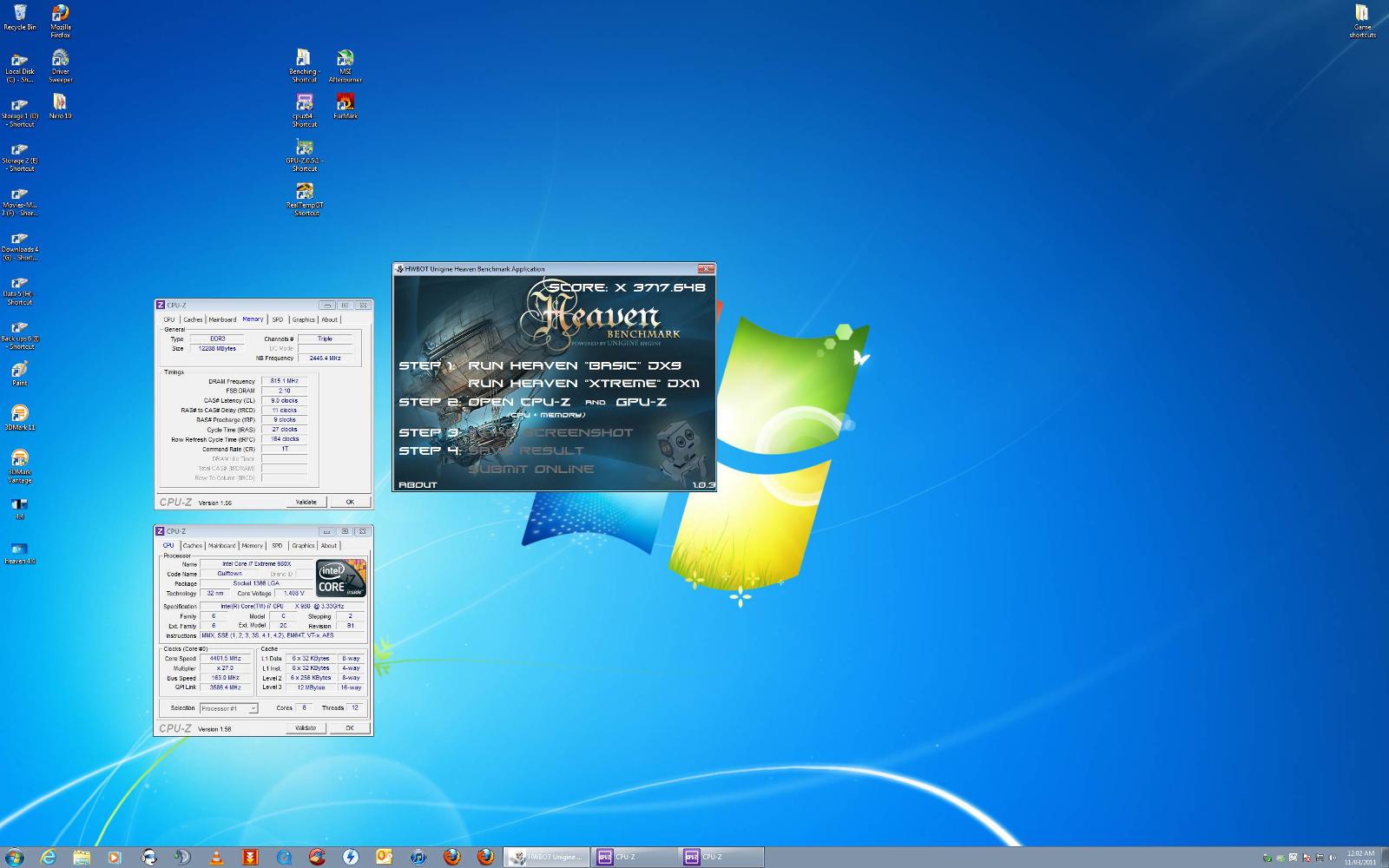Screen dimensions: 1389x868
Task: Open the Downloads 4 (G) shortcut
Action: (20, 247)
